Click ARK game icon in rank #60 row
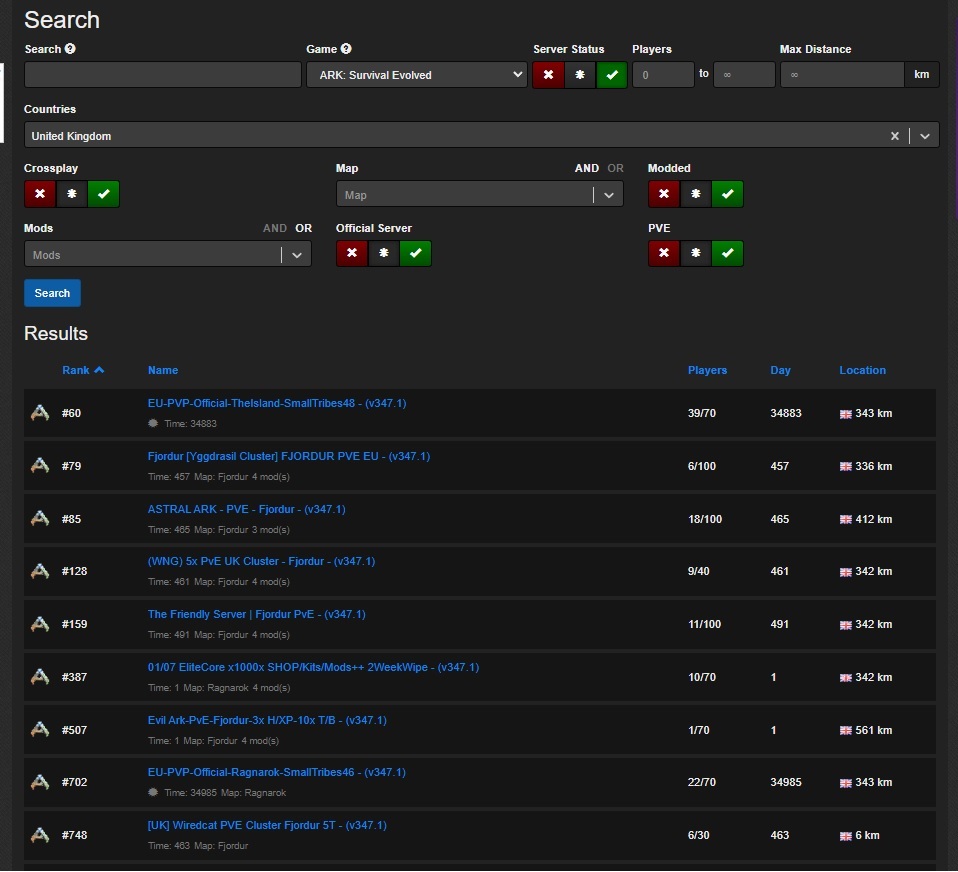958x872 pixels. [40, 413]
